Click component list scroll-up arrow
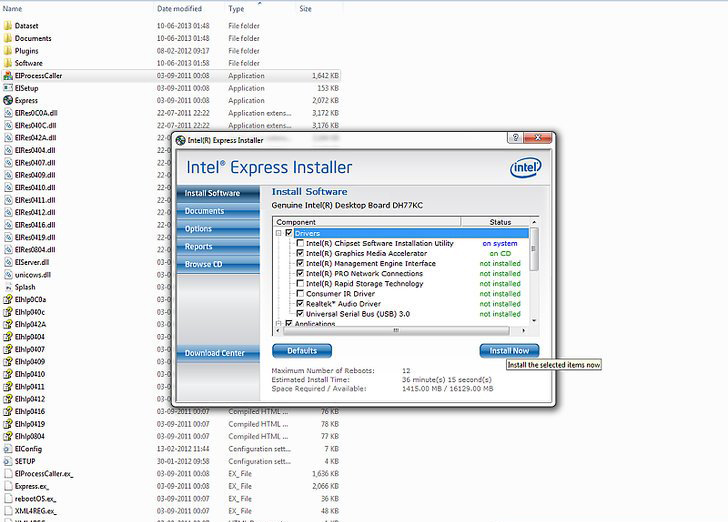Viewport: 728px width, 522px height. point(534,222)
